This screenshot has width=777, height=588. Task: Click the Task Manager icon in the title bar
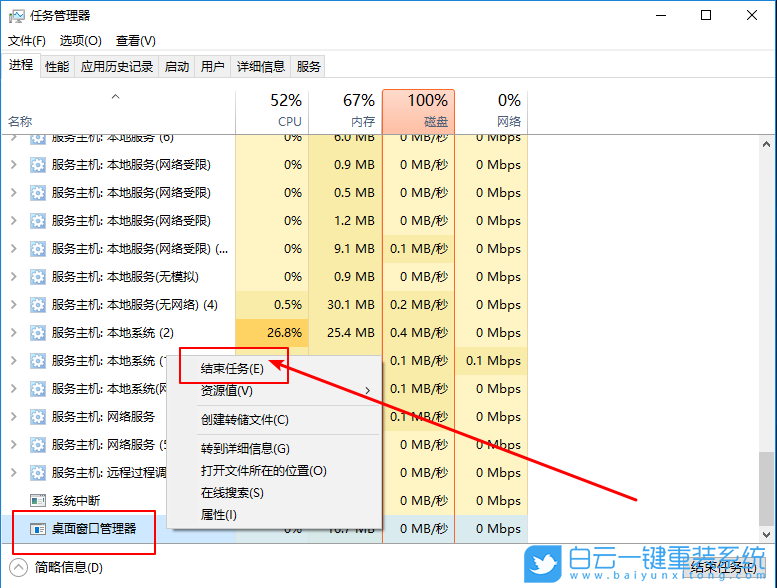[x=16, y=16]
